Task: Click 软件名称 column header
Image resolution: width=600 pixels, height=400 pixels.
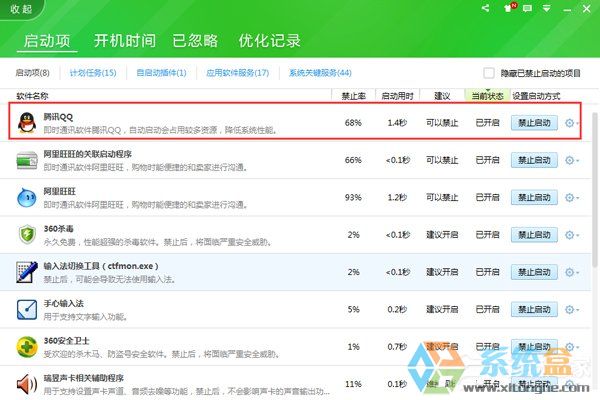Action: point(33,96)
